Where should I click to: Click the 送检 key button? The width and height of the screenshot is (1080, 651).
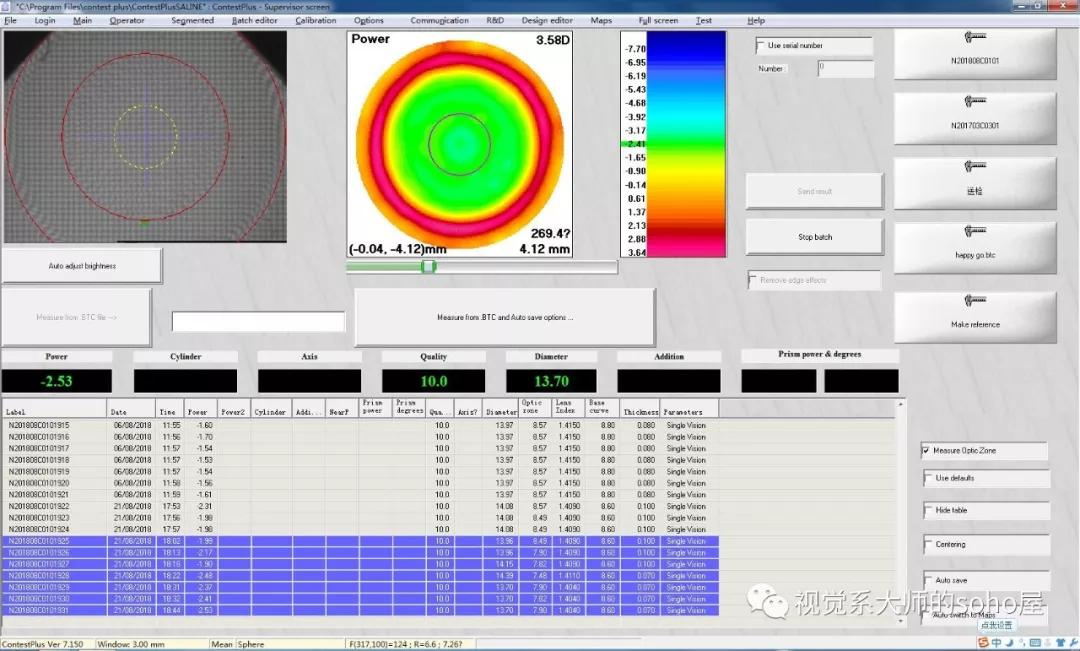[x=975, y=182]
